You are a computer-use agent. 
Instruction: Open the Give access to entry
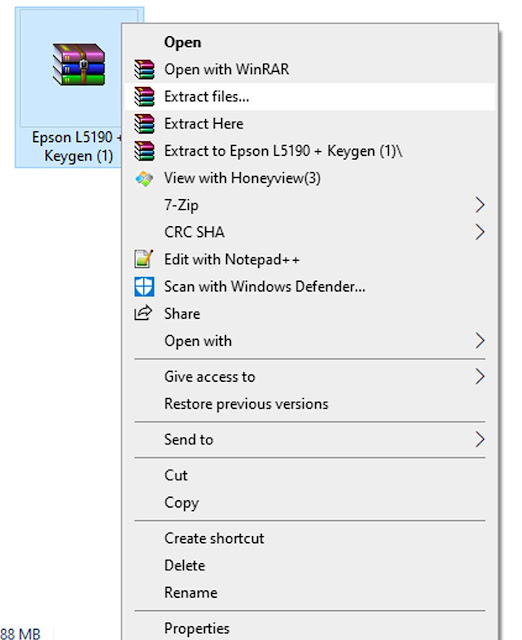[310, 376]
